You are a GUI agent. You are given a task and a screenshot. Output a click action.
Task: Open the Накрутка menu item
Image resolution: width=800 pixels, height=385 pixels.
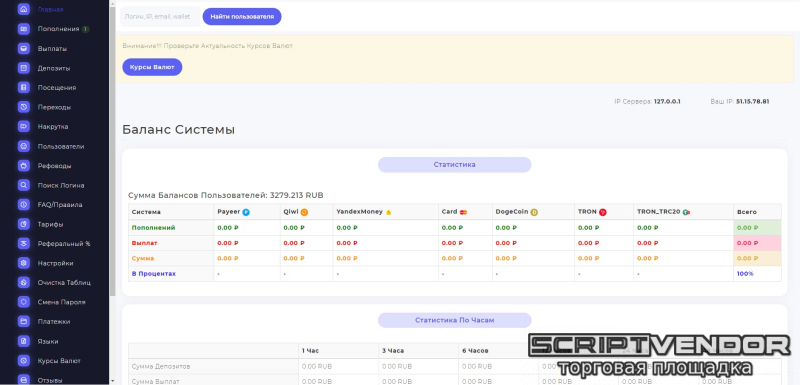tap(53, 126)
